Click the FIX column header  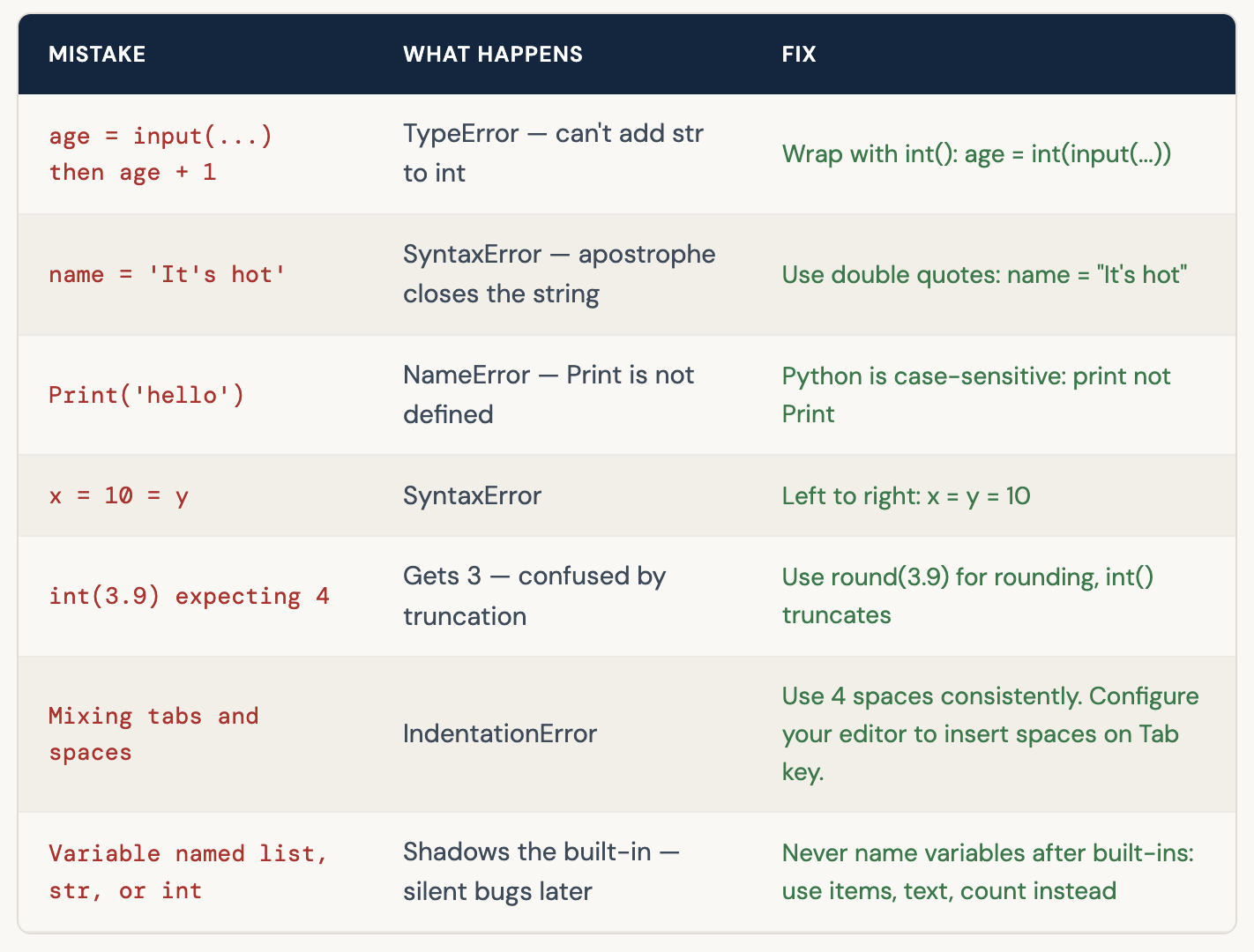[x=798, y=54]
